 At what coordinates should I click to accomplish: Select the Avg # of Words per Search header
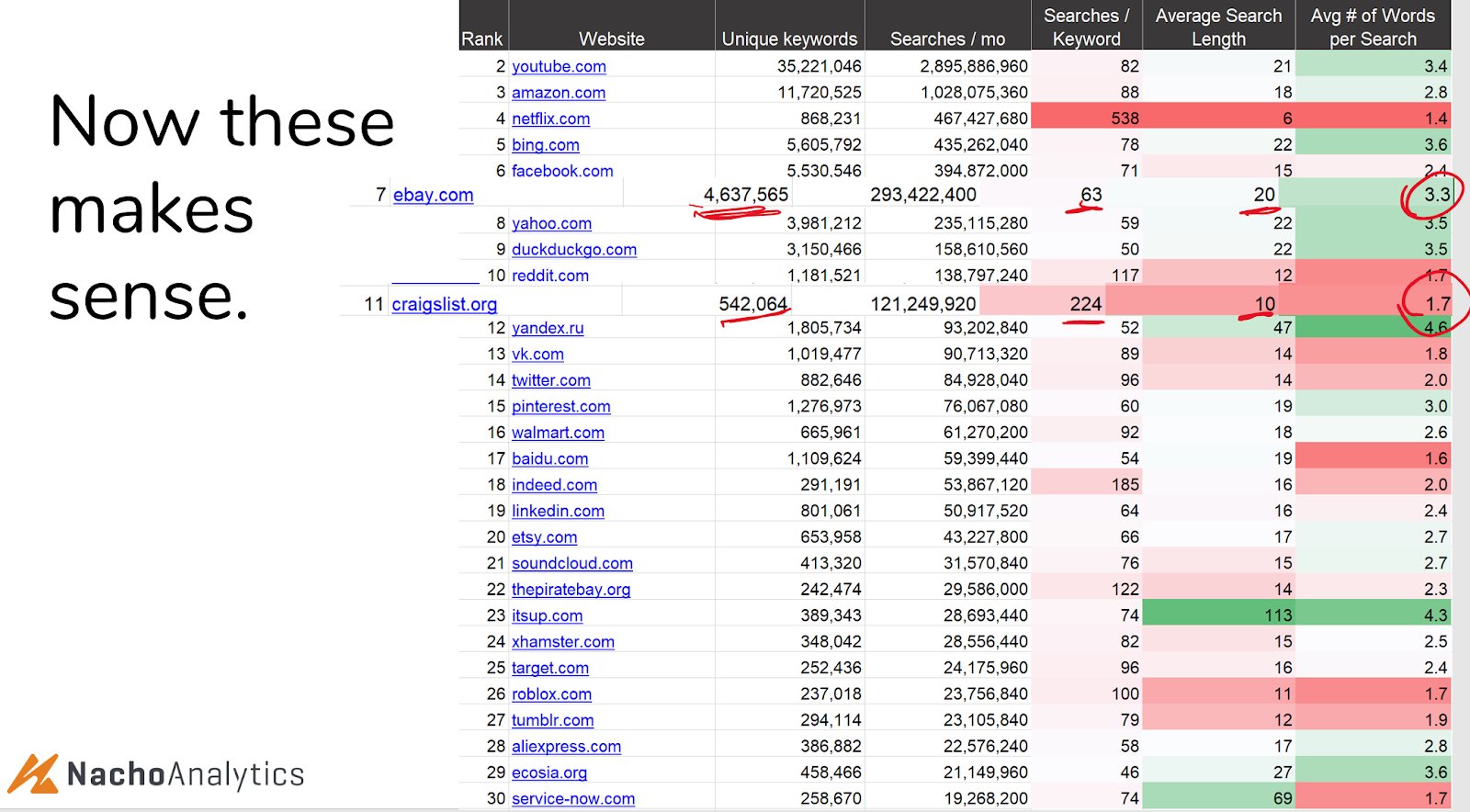pyautogui.click(x=1374, y=27)
